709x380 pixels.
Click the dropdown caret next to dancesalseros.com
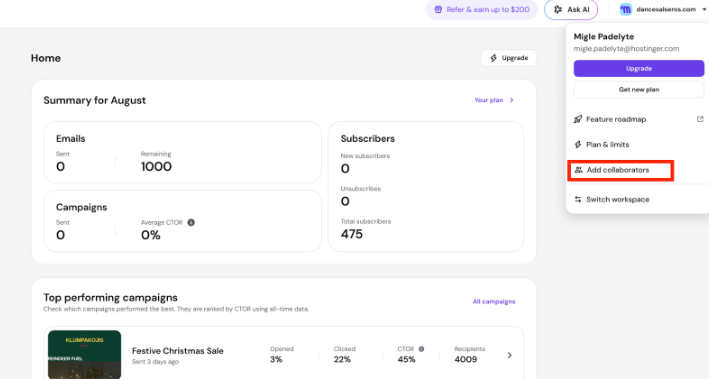pos(704,10)
